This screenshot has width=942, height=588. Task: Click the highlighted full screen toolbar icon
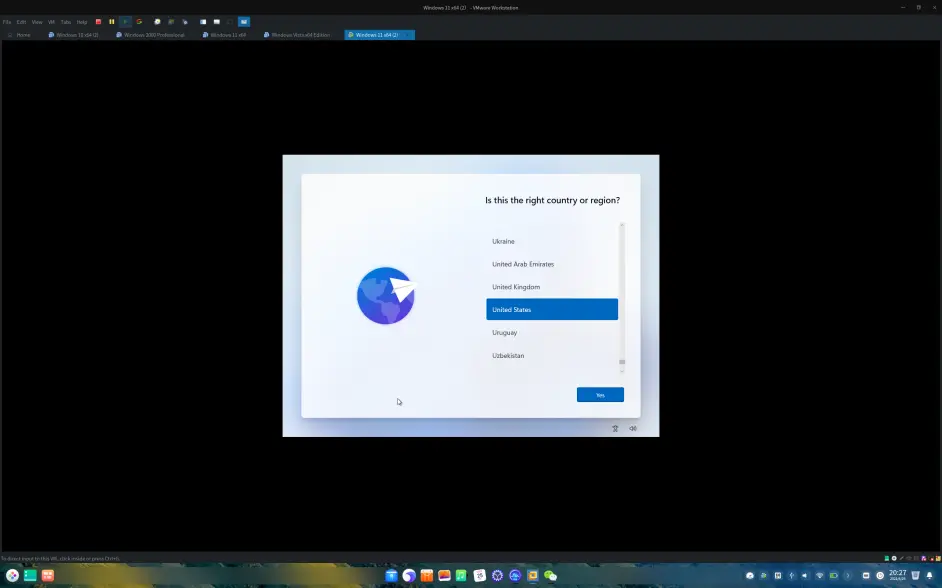[x=244, y=22]
